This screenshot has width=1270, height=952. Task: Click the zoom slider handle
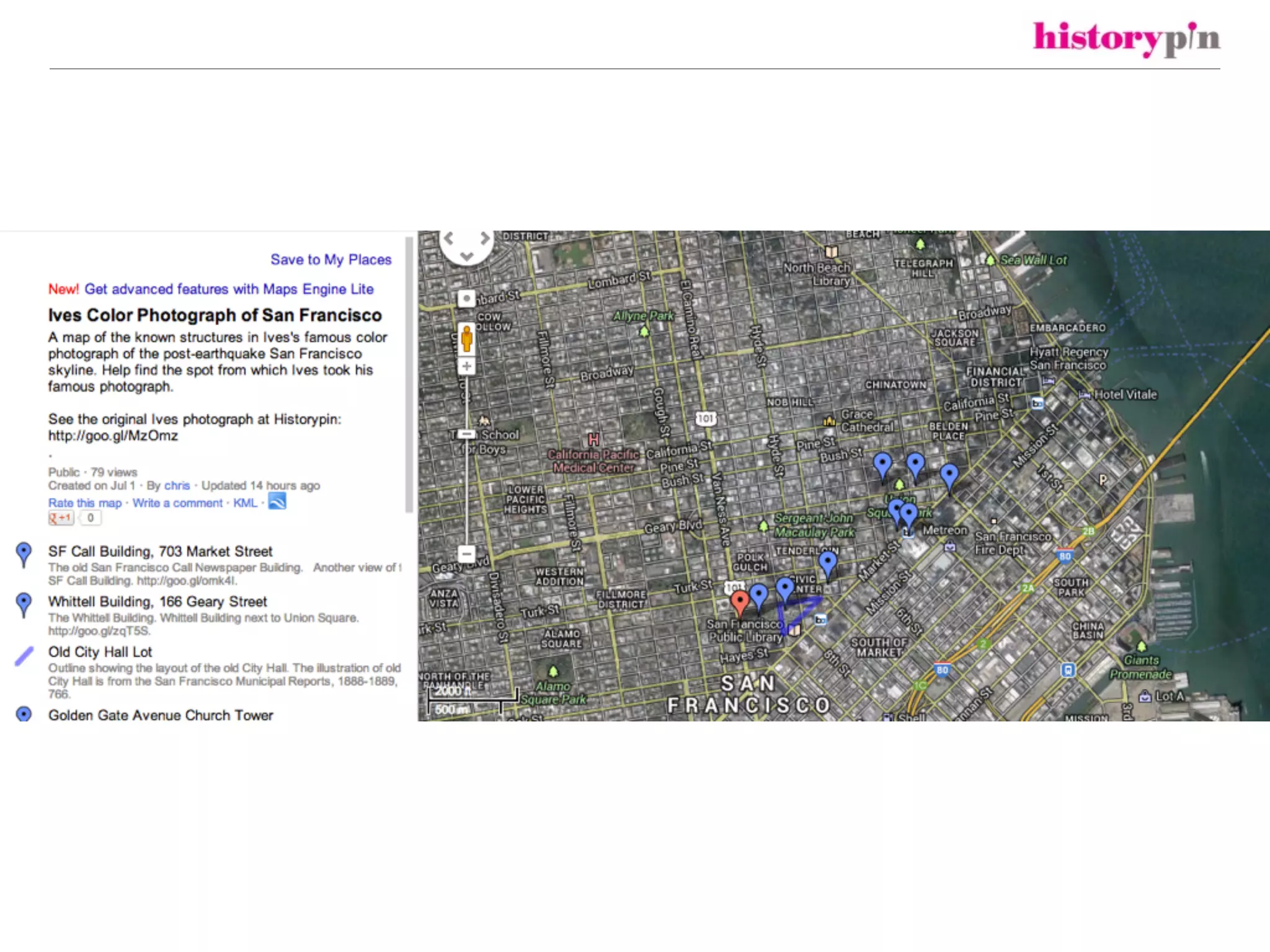[467, 434]
